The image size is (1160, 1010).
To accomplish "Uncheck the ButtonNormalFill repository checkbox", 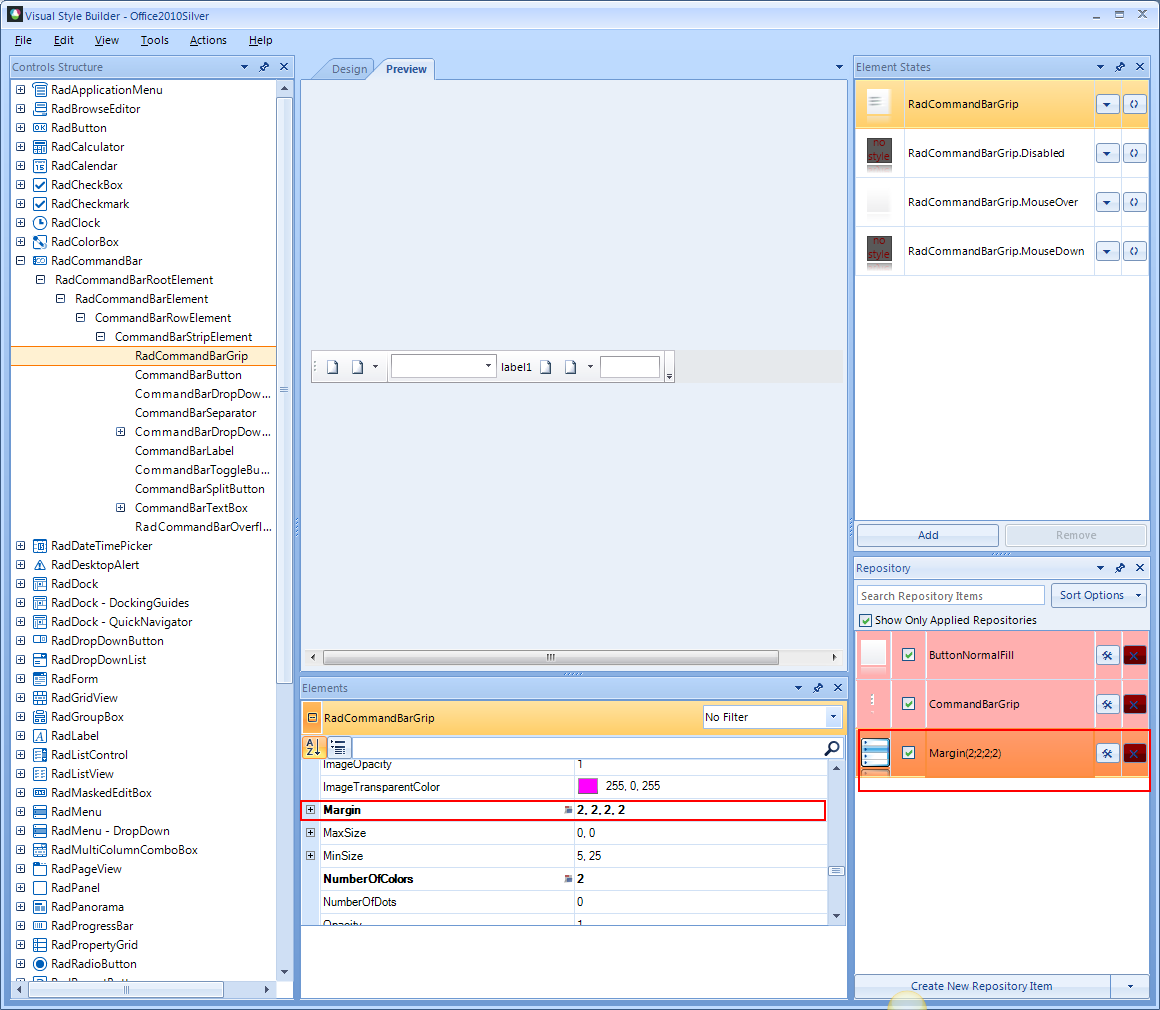I will 908,655.
